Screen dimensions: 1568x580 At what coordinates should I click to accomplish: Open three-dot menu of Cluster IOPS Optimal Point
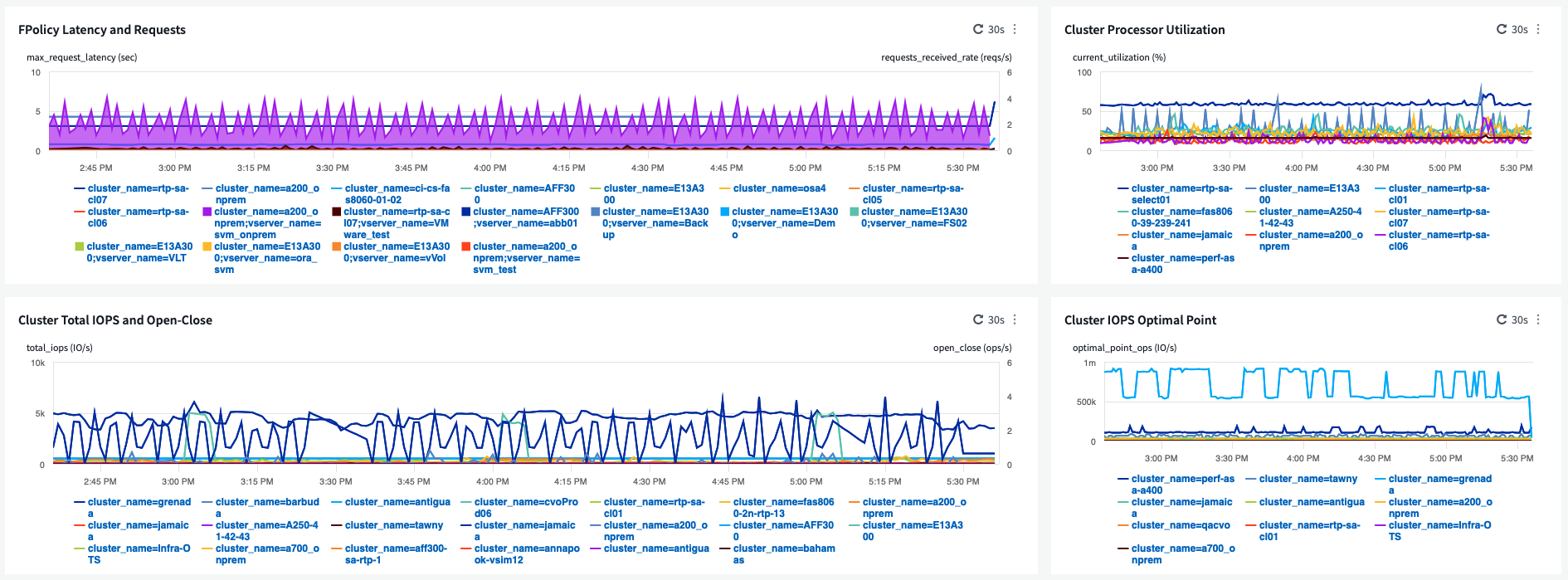click(x=1538, y=319)
